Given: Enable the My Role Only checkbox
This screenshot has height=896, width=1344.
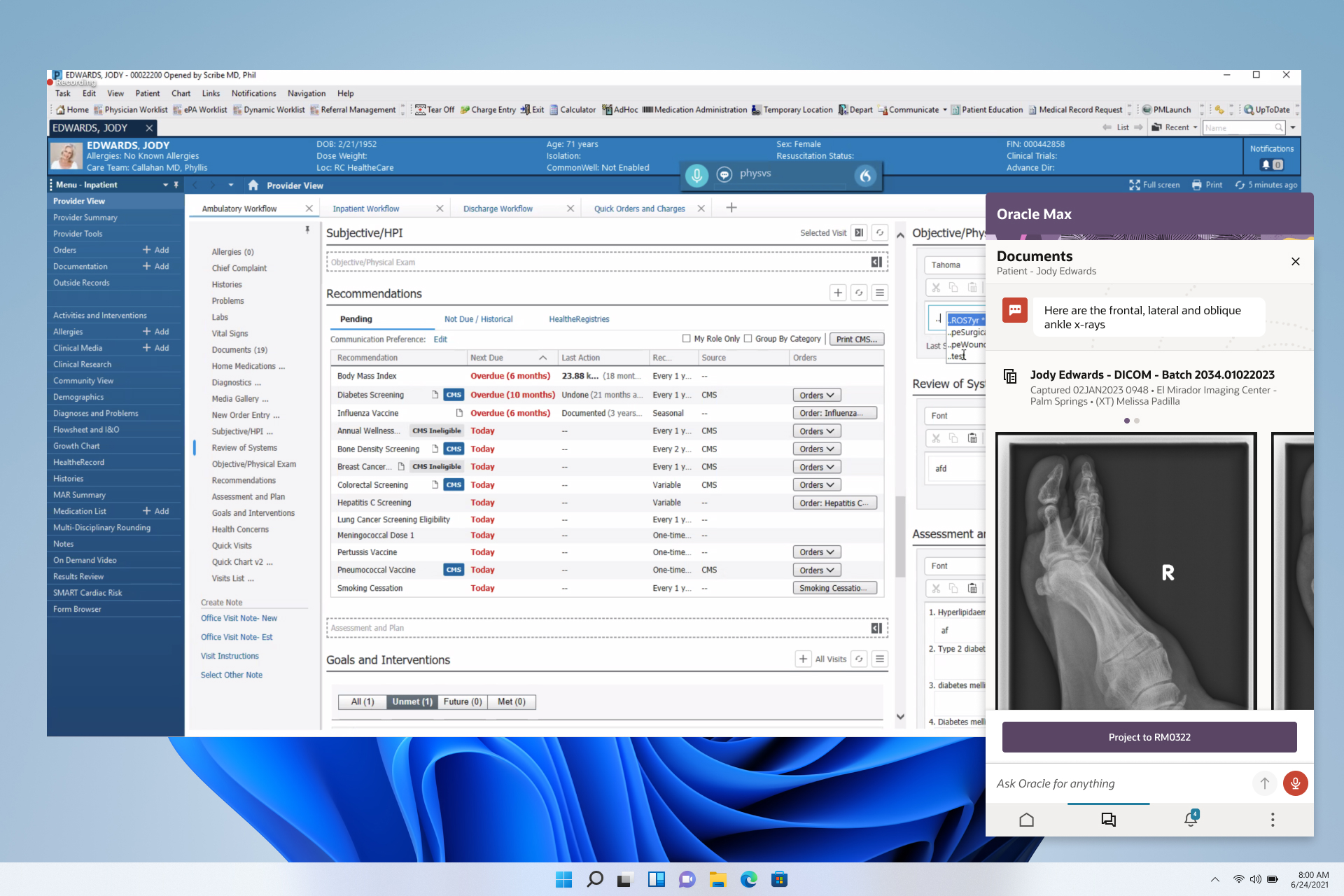Looking at the screenshot, I should 686,339.
